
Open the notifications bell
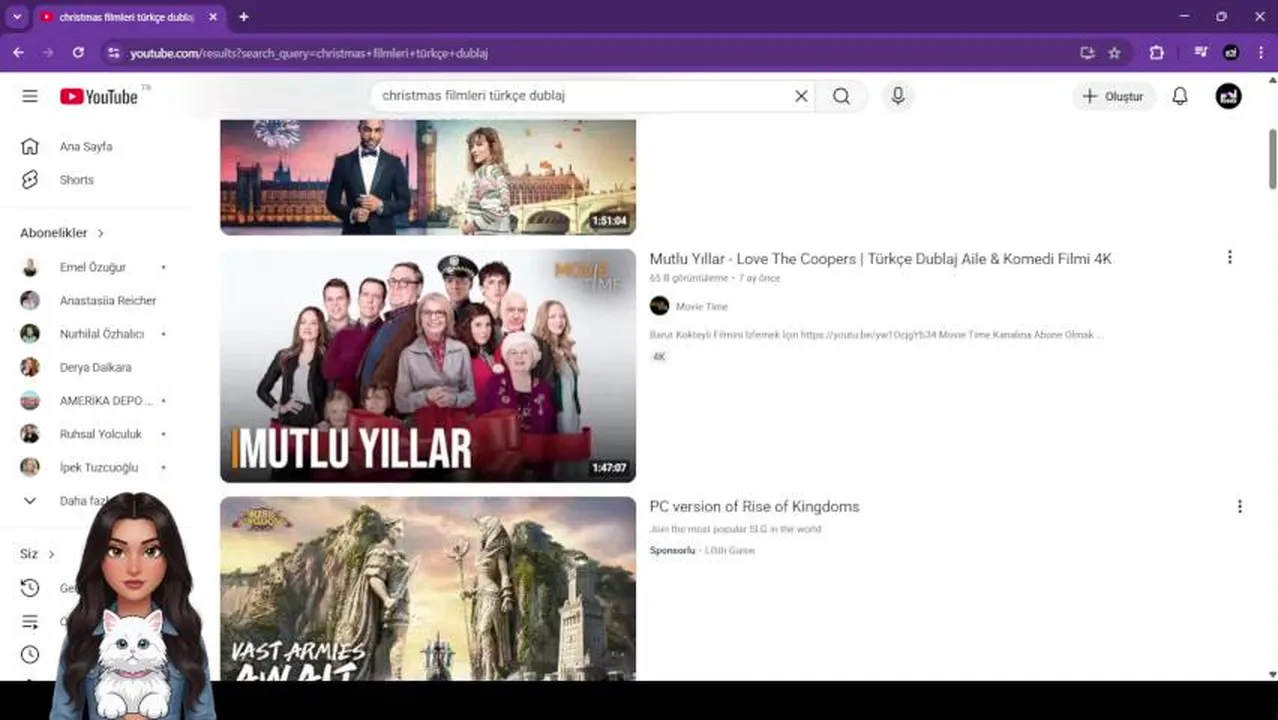pos(1180,96)
